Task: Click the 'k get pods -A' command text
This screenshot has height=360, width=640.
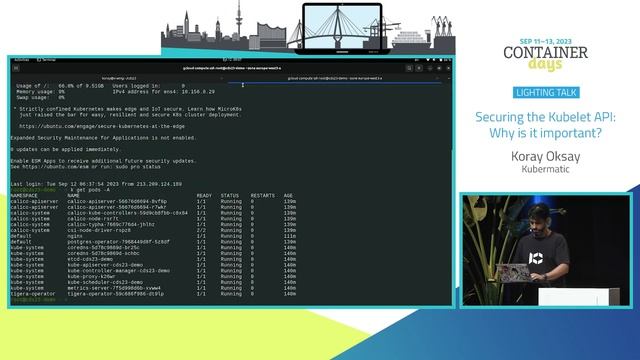Action: tap(90, 190)
